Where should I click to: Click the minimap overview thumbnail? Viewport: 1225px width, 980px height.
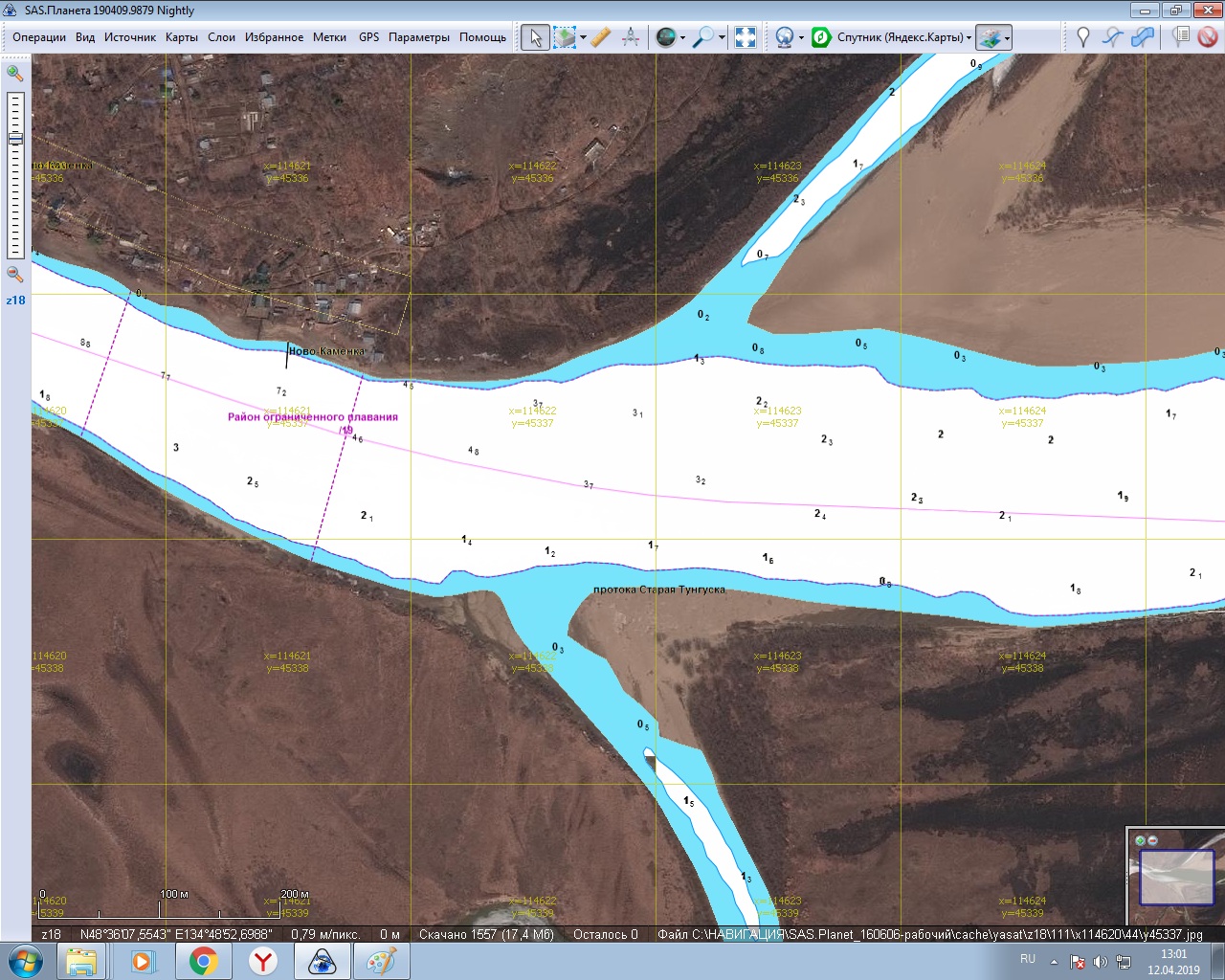point(1176,877)
